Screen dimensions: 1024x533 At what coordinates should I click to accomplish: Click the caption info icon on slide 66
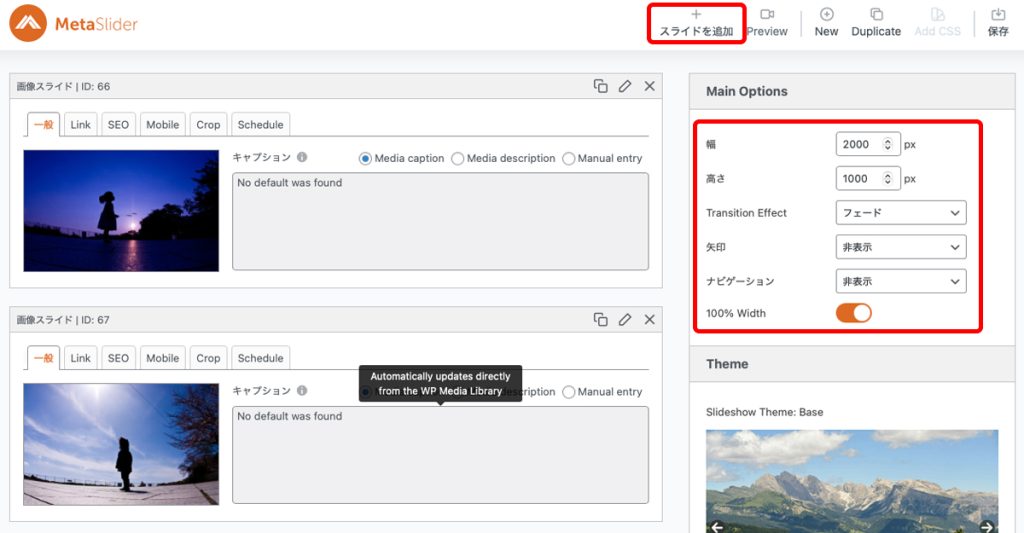tap(302, 158)
